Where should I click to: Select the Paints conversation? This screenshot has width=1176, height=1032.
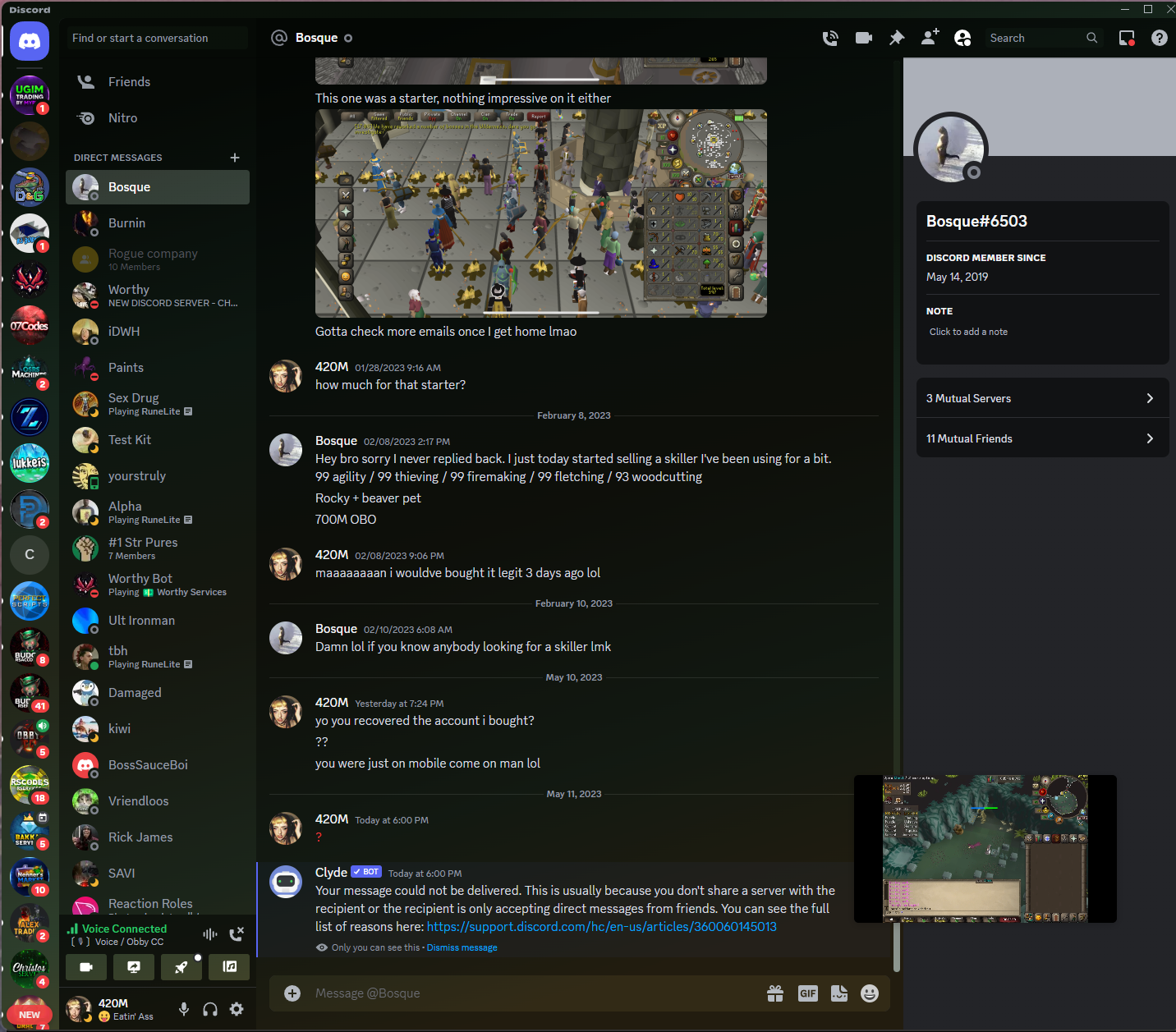(x=158, y=368)
